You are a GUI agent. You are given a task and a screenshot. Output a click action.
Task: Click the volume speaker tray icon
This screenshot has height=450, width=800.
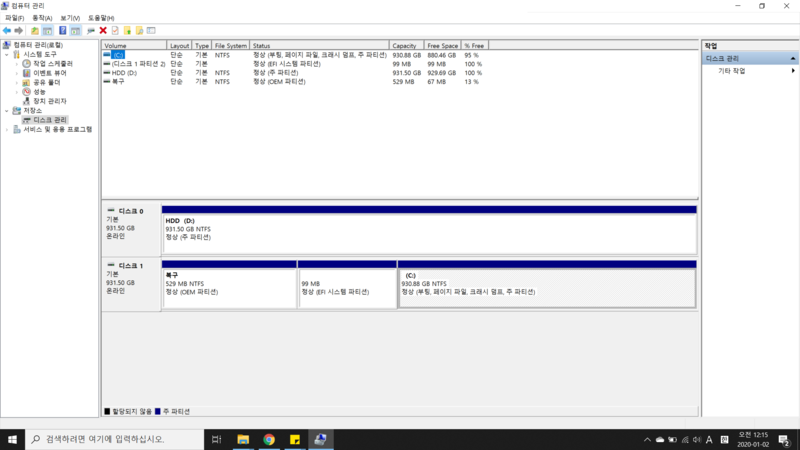pyautogui.click(x=697, y=440)
